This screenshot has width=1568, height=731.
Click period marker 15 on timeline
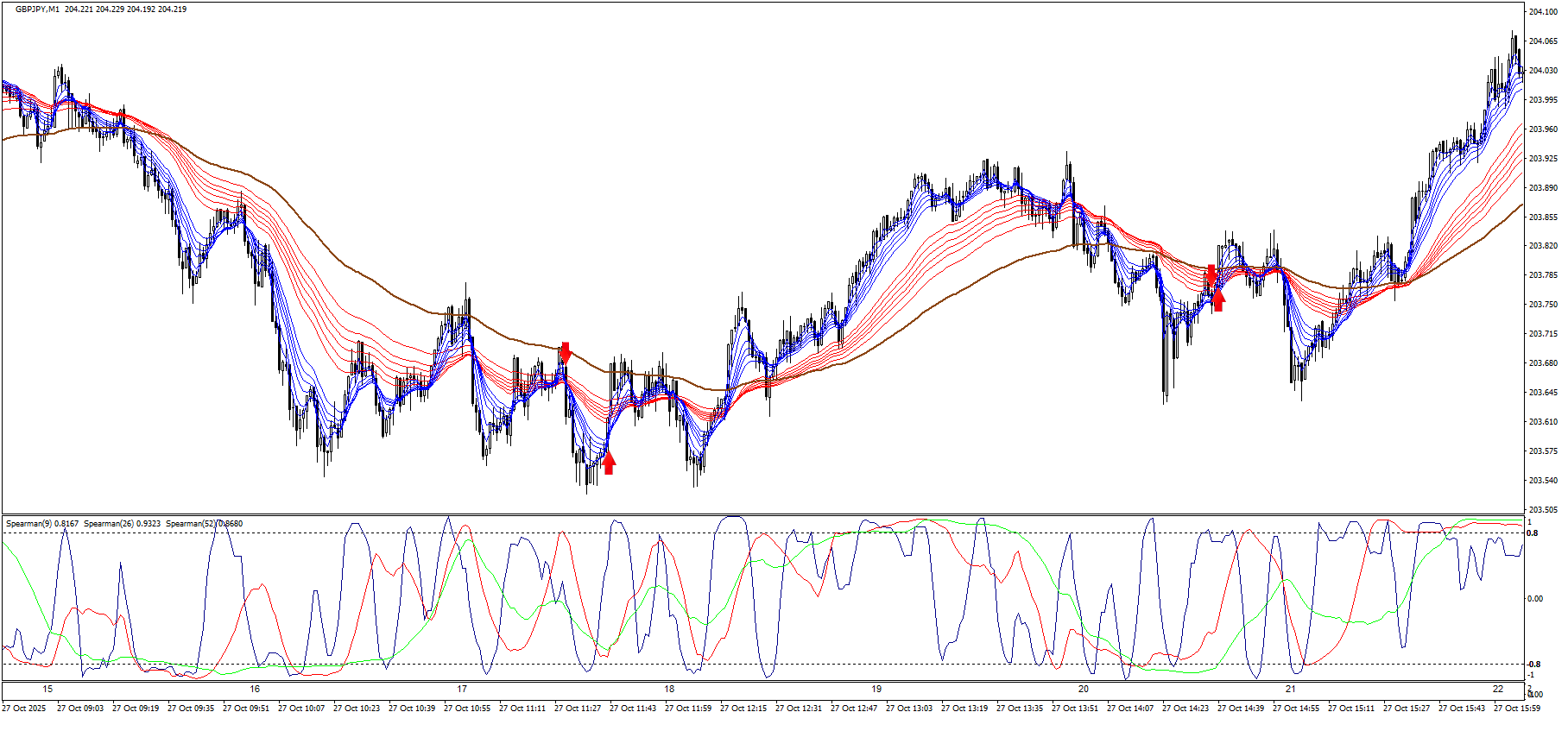point(47,689)
